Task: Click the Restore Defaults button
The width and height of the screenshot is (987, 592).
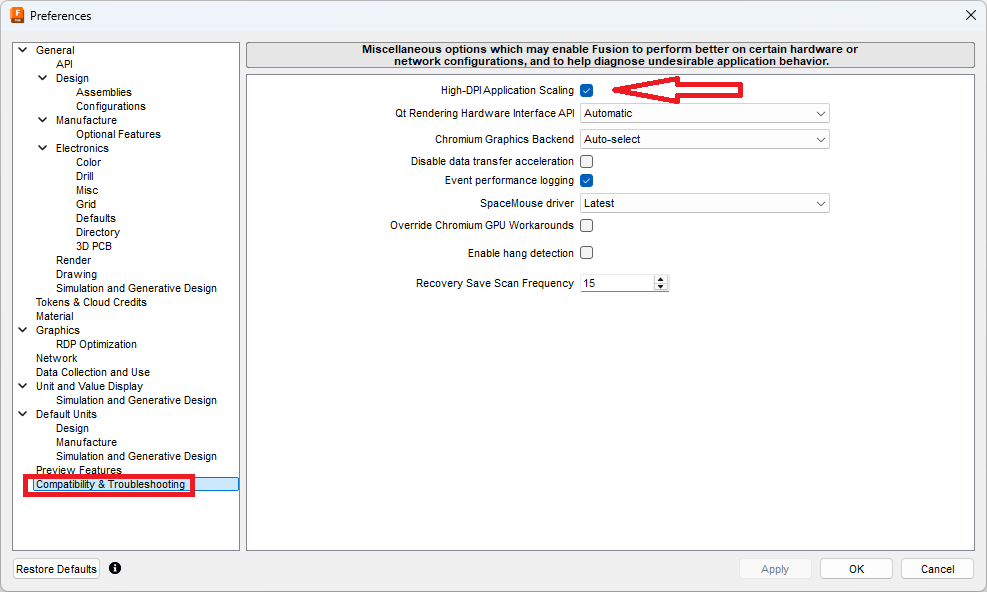Action: [x=57, y=569]
